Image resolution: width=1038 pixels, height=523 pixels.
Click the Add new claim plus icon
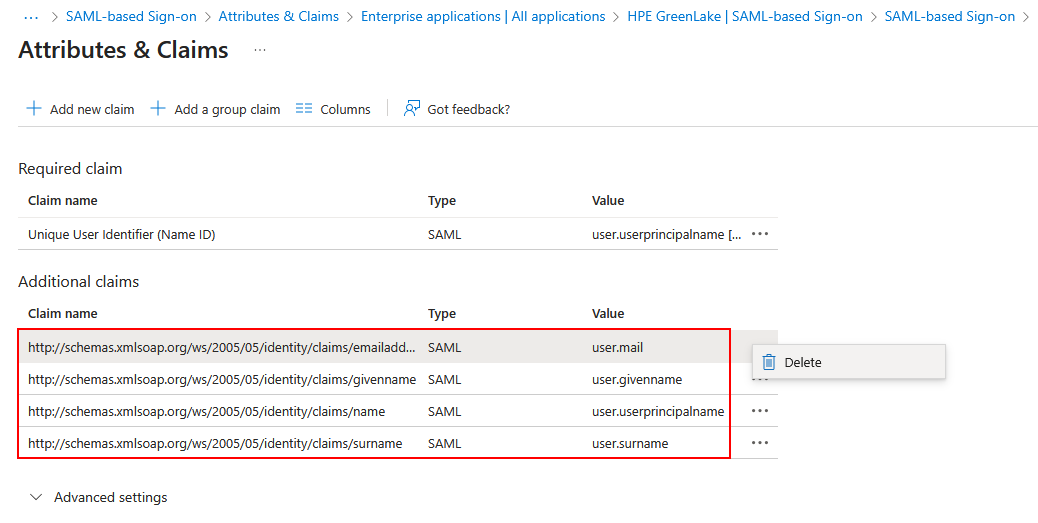click(34, 109)
